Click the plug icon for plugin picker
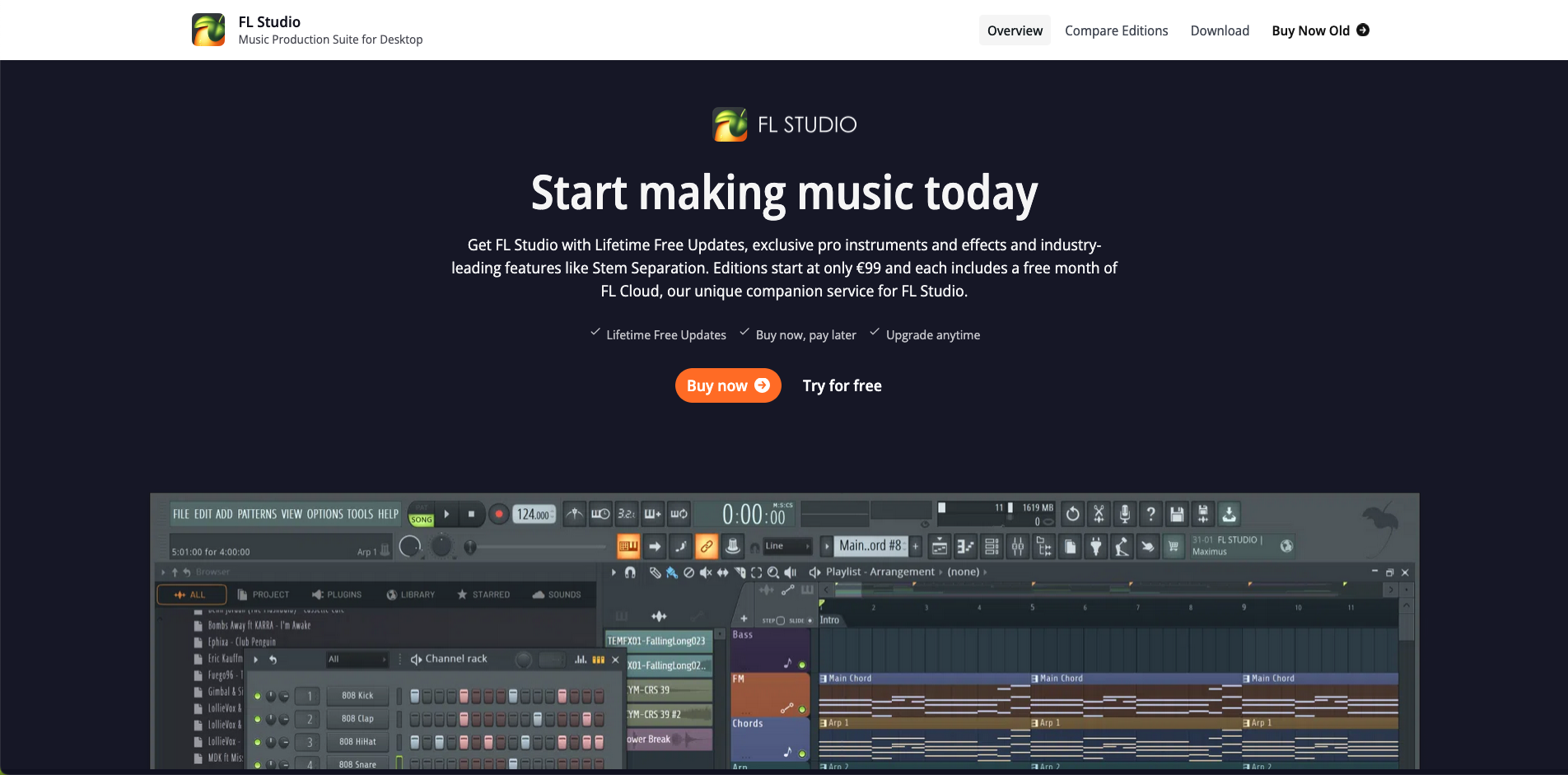Viewport: 1568px width, 775px height. pyautogui.click(x=1096, y=546)
